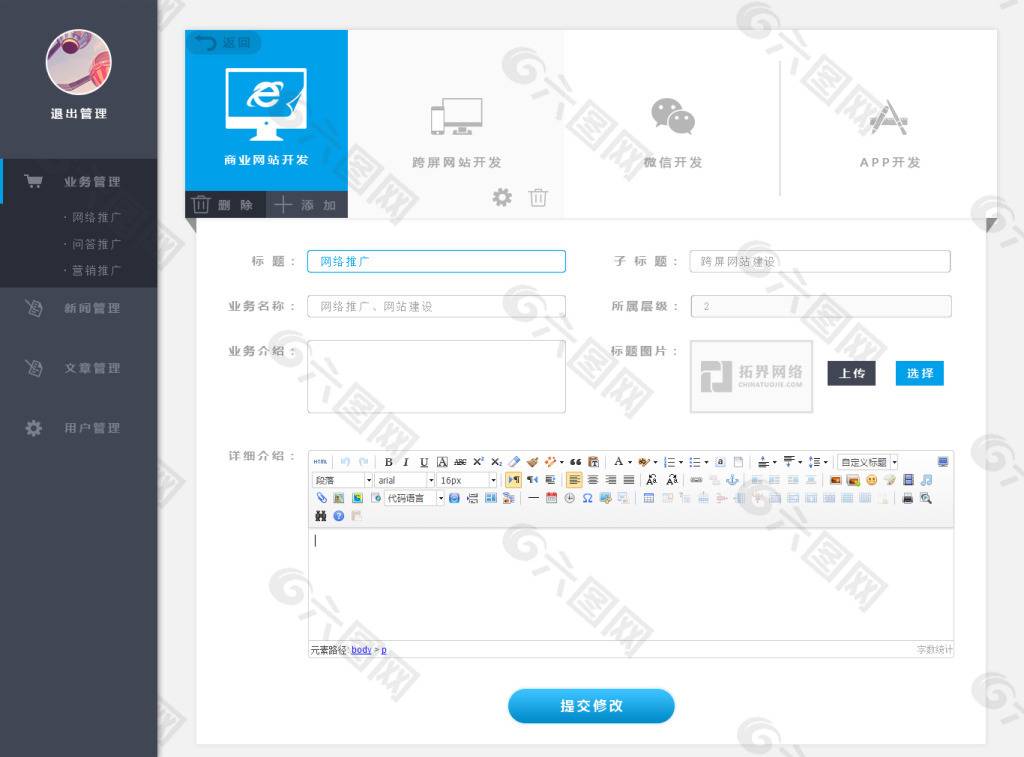Viewport: 1024px width, 757px height.
Task: Open the arial font family dropdown
Action: (405, 480)
